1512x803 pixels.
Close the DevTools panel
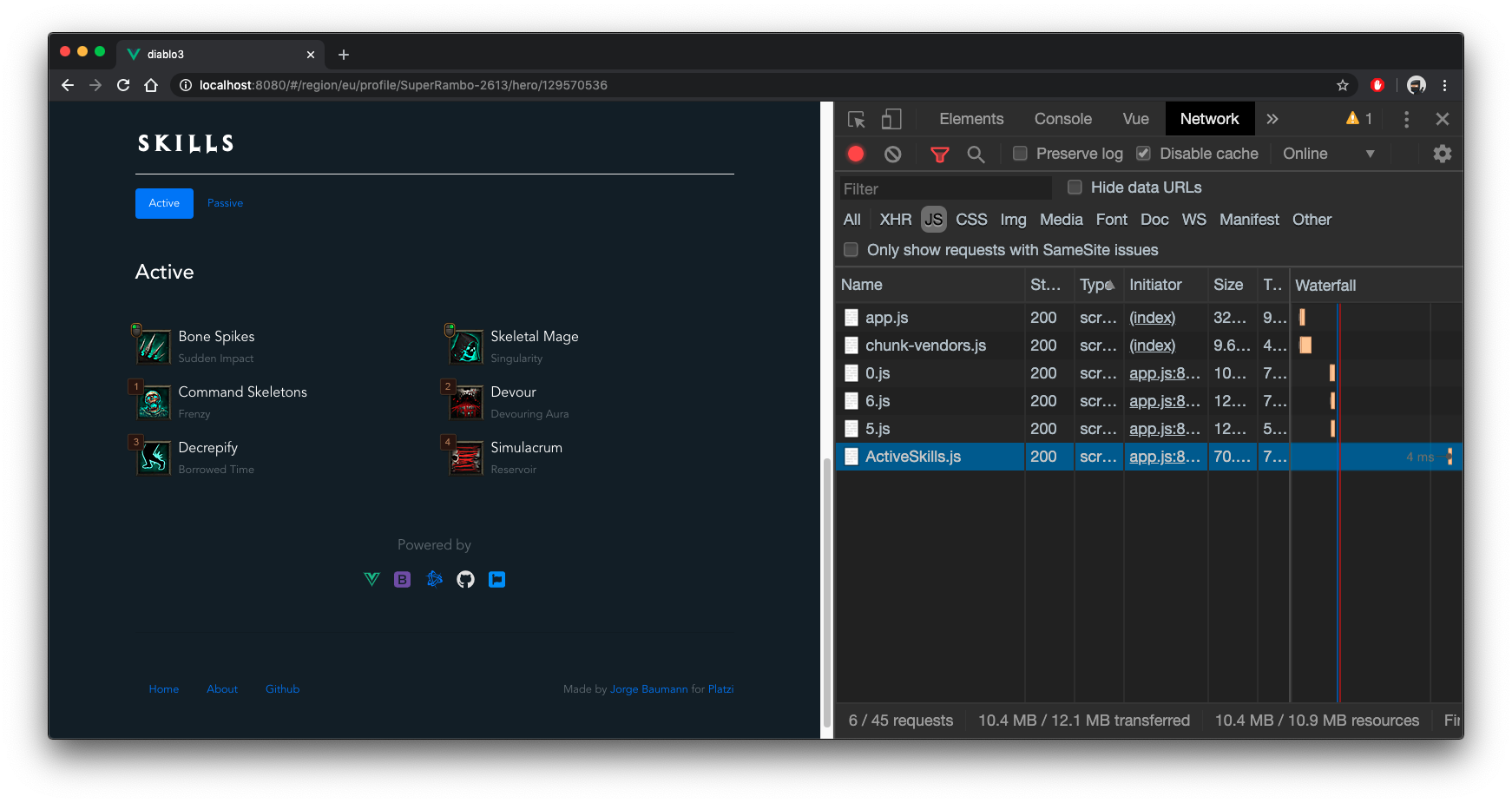click(x=1442, y=119)
